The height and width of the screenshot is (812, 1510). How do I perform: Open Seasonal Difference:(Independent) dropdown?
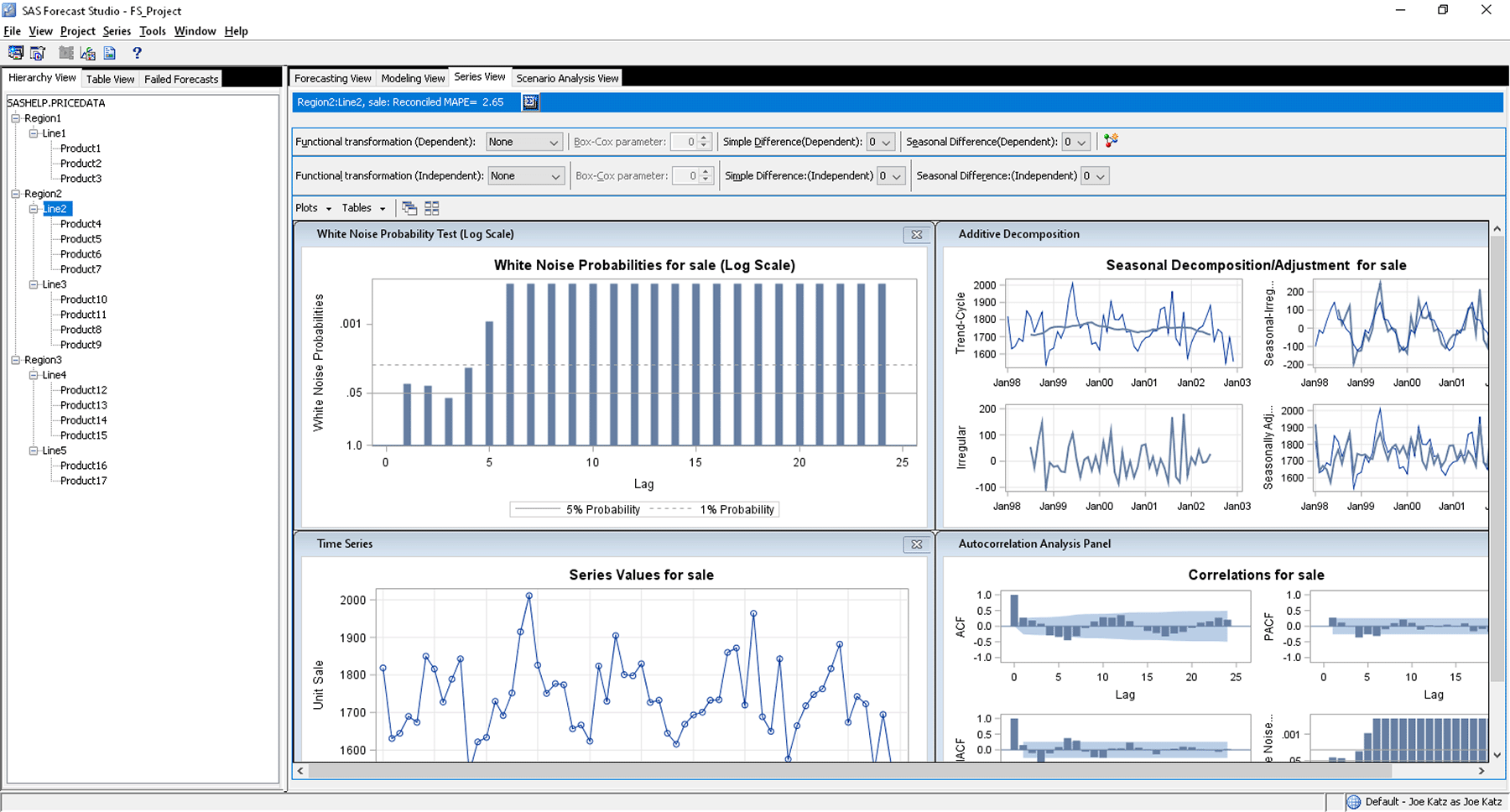pos(1094,175)
